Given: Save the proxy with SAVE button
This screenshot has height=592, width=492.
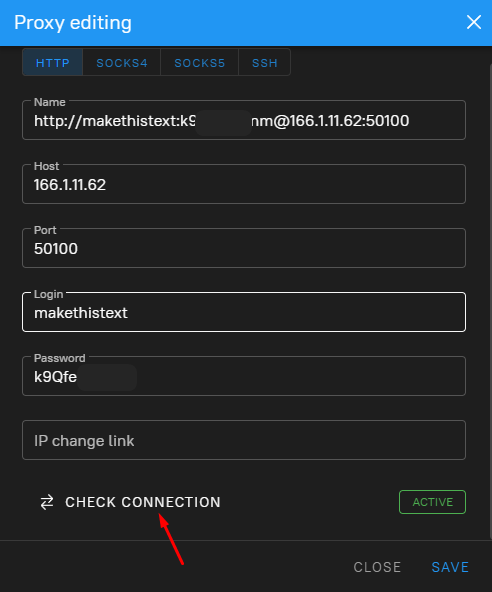Looking at the screenshot, I should point(450,567).
